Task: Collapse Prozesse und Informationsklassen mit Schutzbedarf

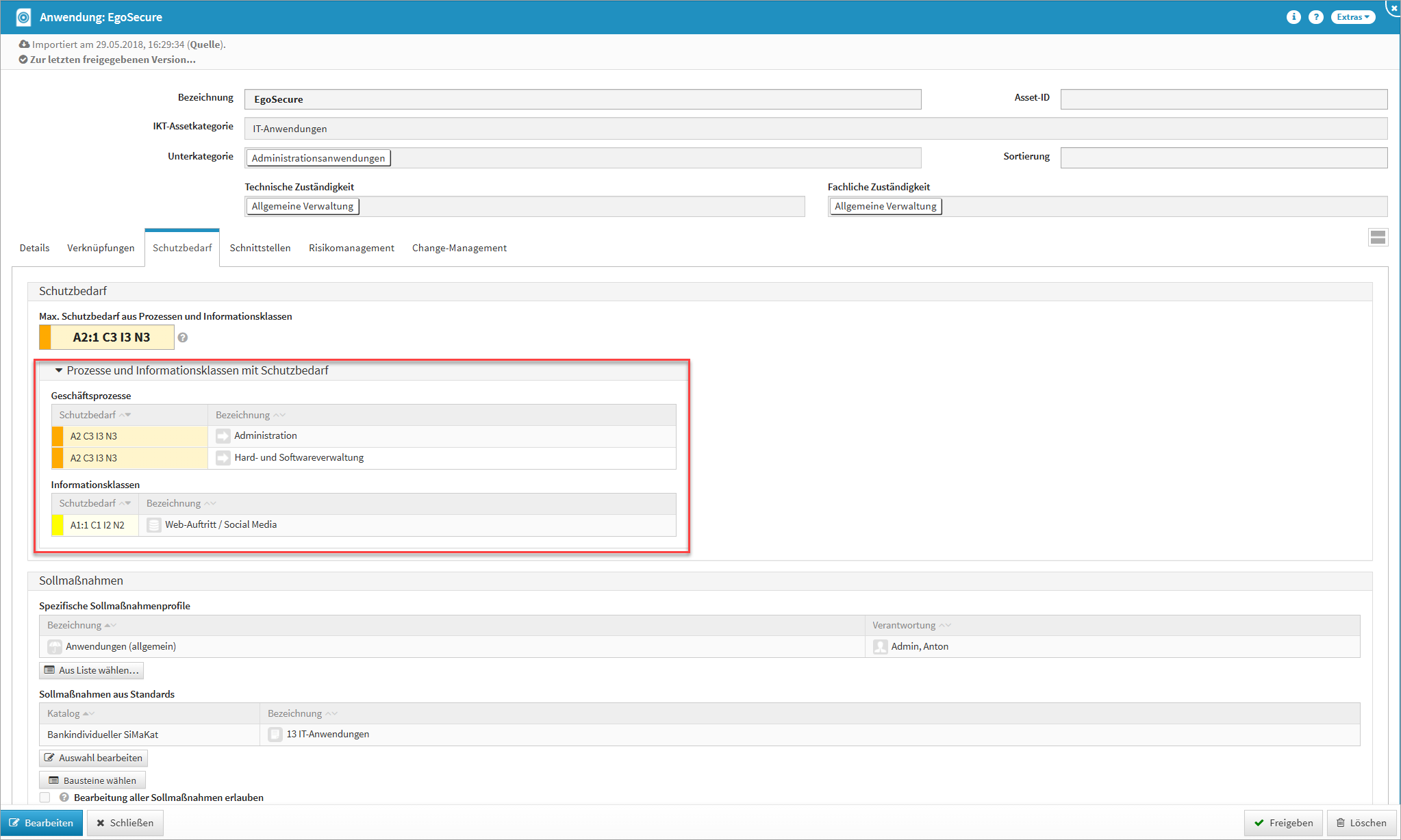Action: coord(59,370)
